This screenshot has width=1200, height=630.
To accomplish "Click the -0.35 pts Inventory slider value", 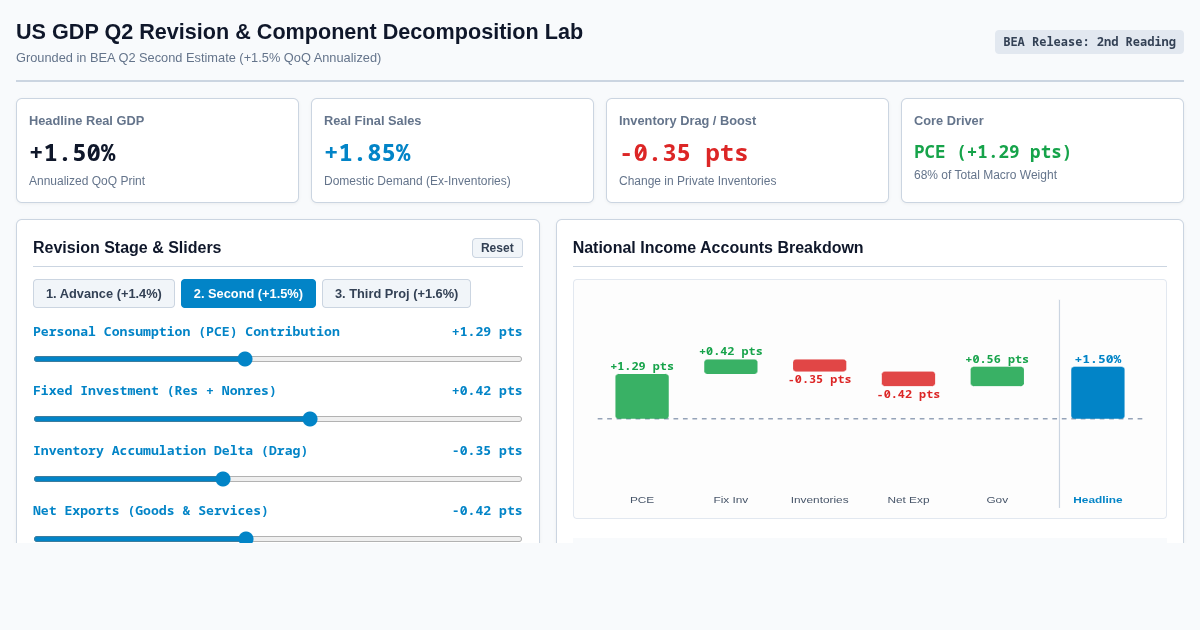I will (x=487, y=450).
